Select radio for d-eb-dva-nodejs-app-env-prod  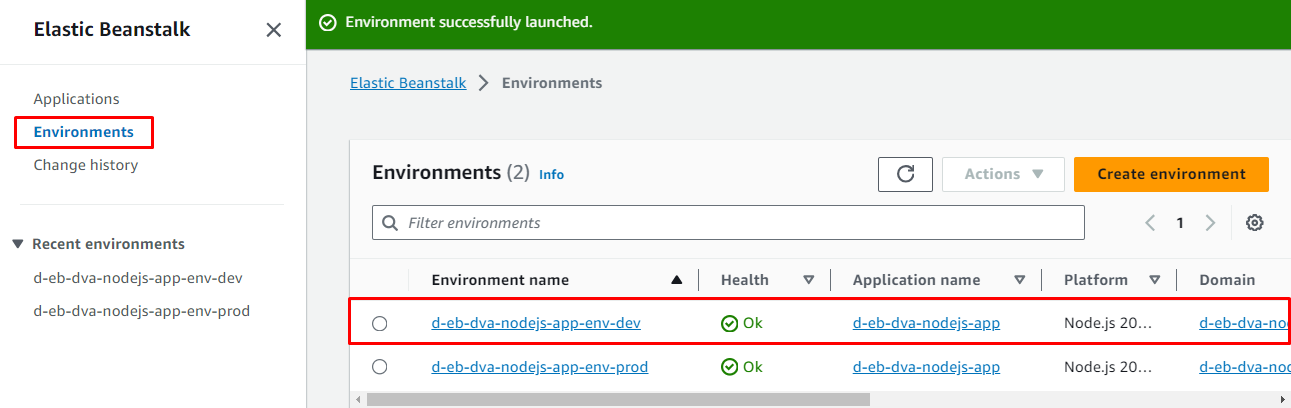click(379, 367)
